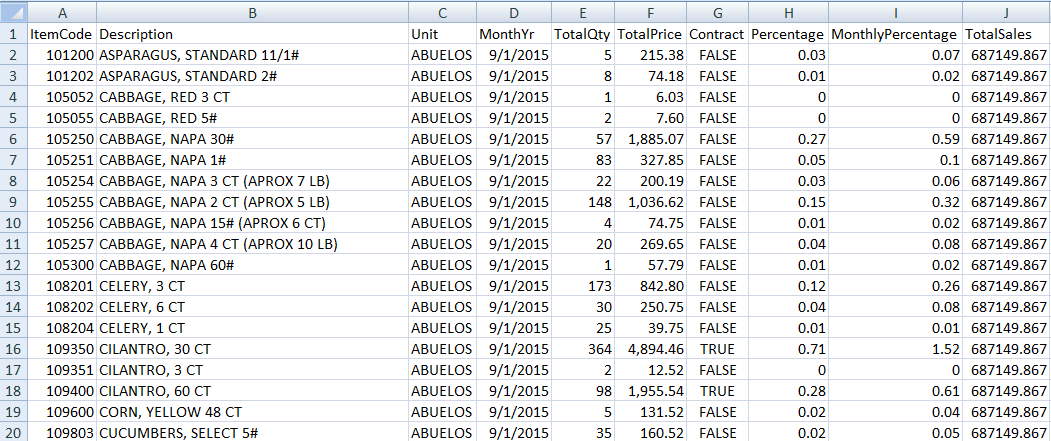The width and height of the screenshot is (1051, 441).
Task: Click FALSE in CELERY, 6 CT row
Action: (717, 307)
